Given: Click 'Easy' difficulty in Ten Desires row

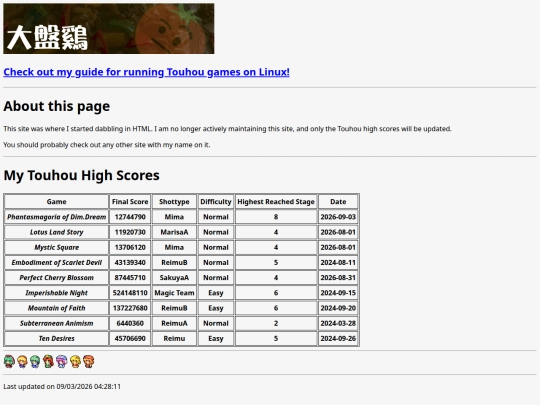Looking at the screenshot, I should 216,338.
